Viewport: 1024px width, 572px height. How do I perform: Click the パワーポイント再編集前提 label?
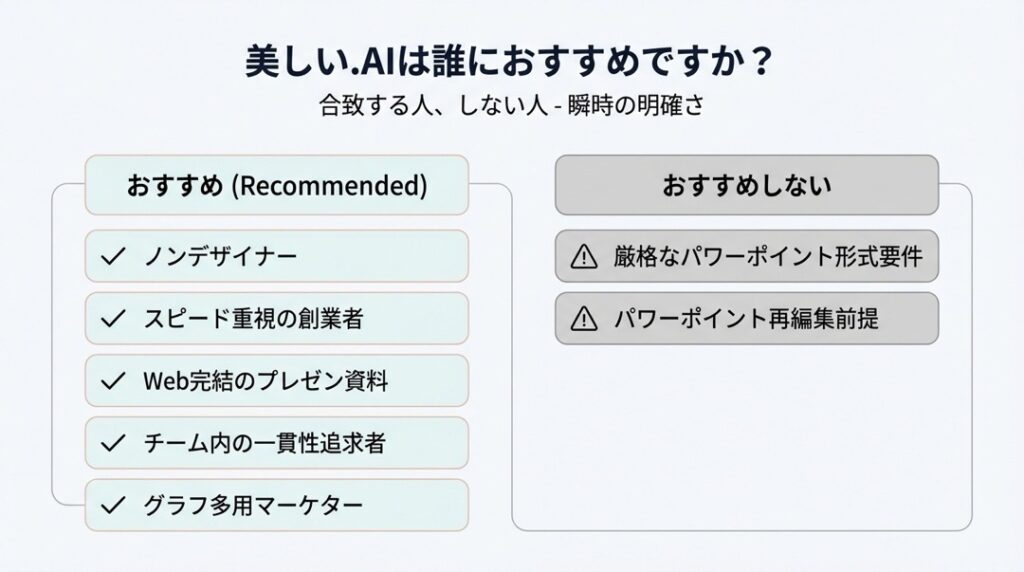tap(747, 319)
